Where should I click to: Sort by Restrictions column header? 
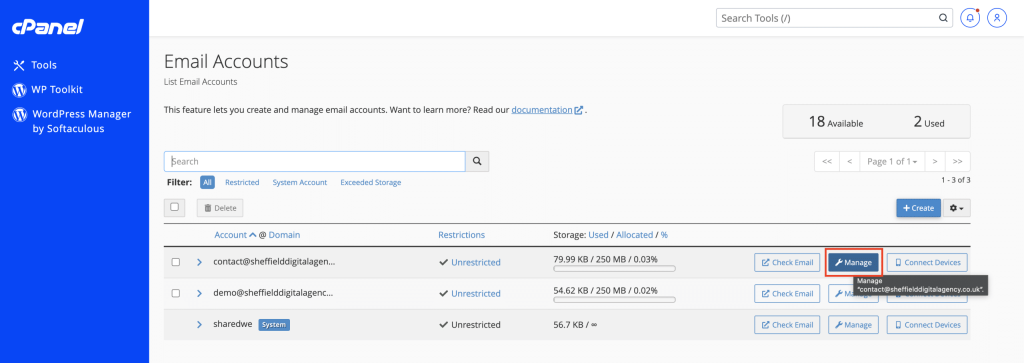click(462, 235)
